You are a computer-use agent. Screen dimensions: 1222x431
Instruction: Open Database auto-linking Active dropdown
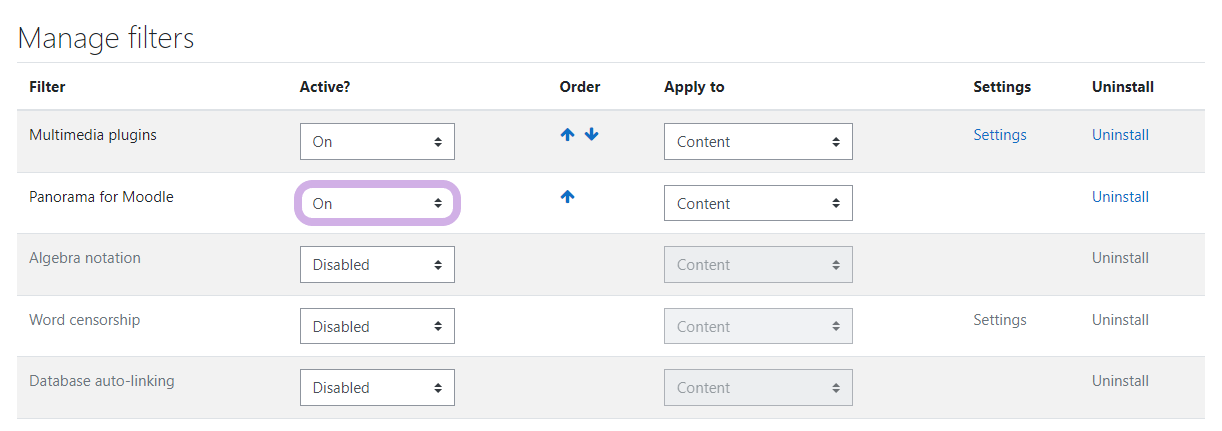click(x=377, y=388)
